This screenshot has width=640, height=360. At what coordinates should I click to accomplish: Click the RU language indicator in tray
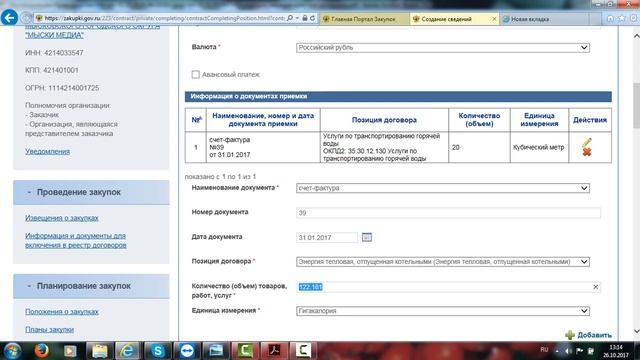(544, 350)
